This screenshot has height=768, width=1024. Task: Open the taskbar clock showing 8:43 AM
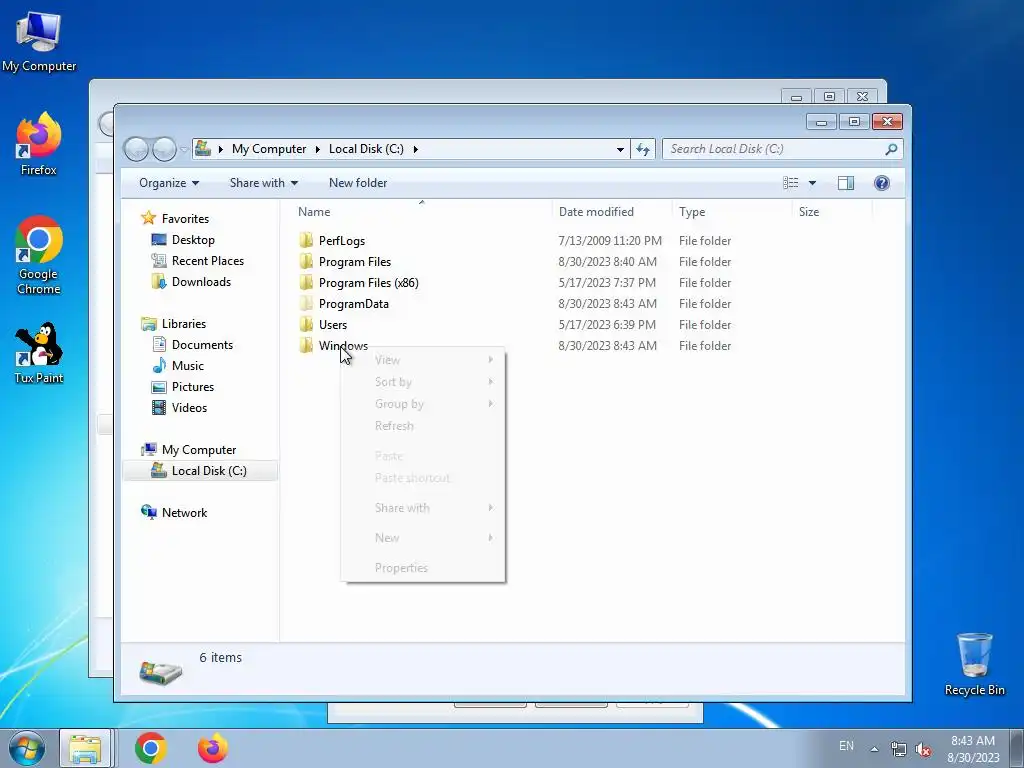pos(973,748)
